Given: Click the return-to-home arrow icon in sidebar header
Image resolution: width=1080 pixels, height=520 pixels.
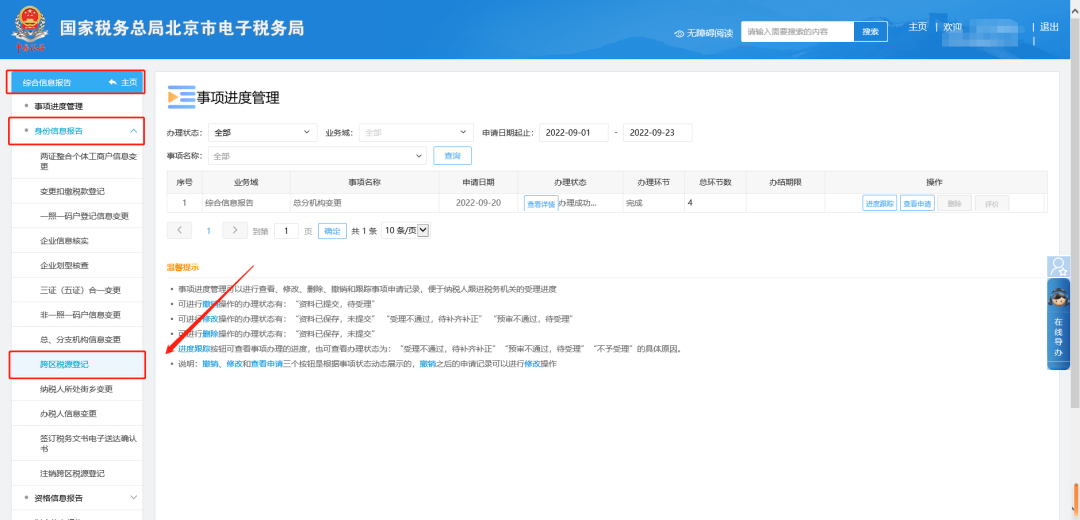Looking at the screenshot, I should click(x=113, y=83).
